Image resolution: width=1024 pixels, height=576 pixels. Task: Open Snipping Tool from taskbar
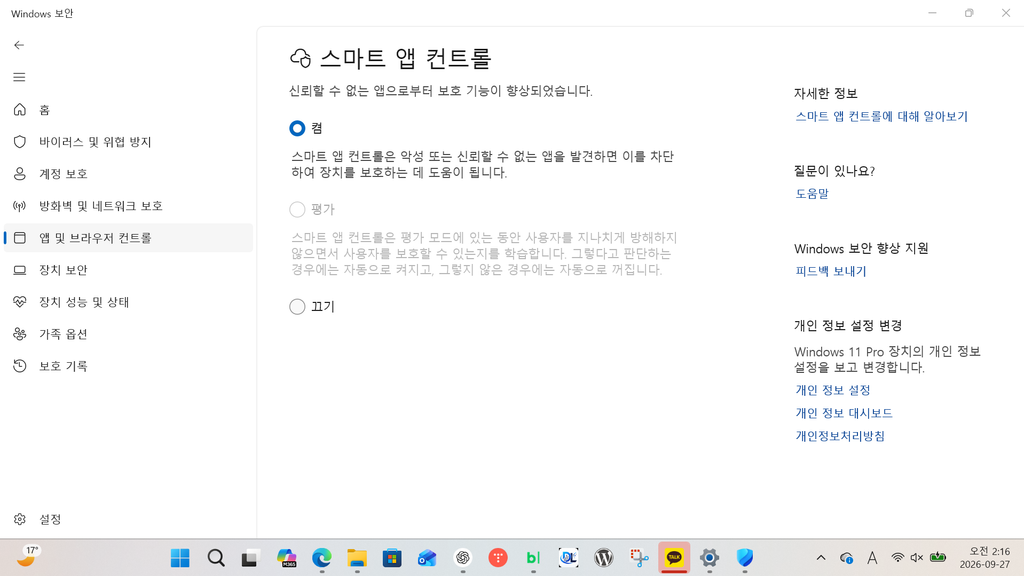click(x=639, y=558)
